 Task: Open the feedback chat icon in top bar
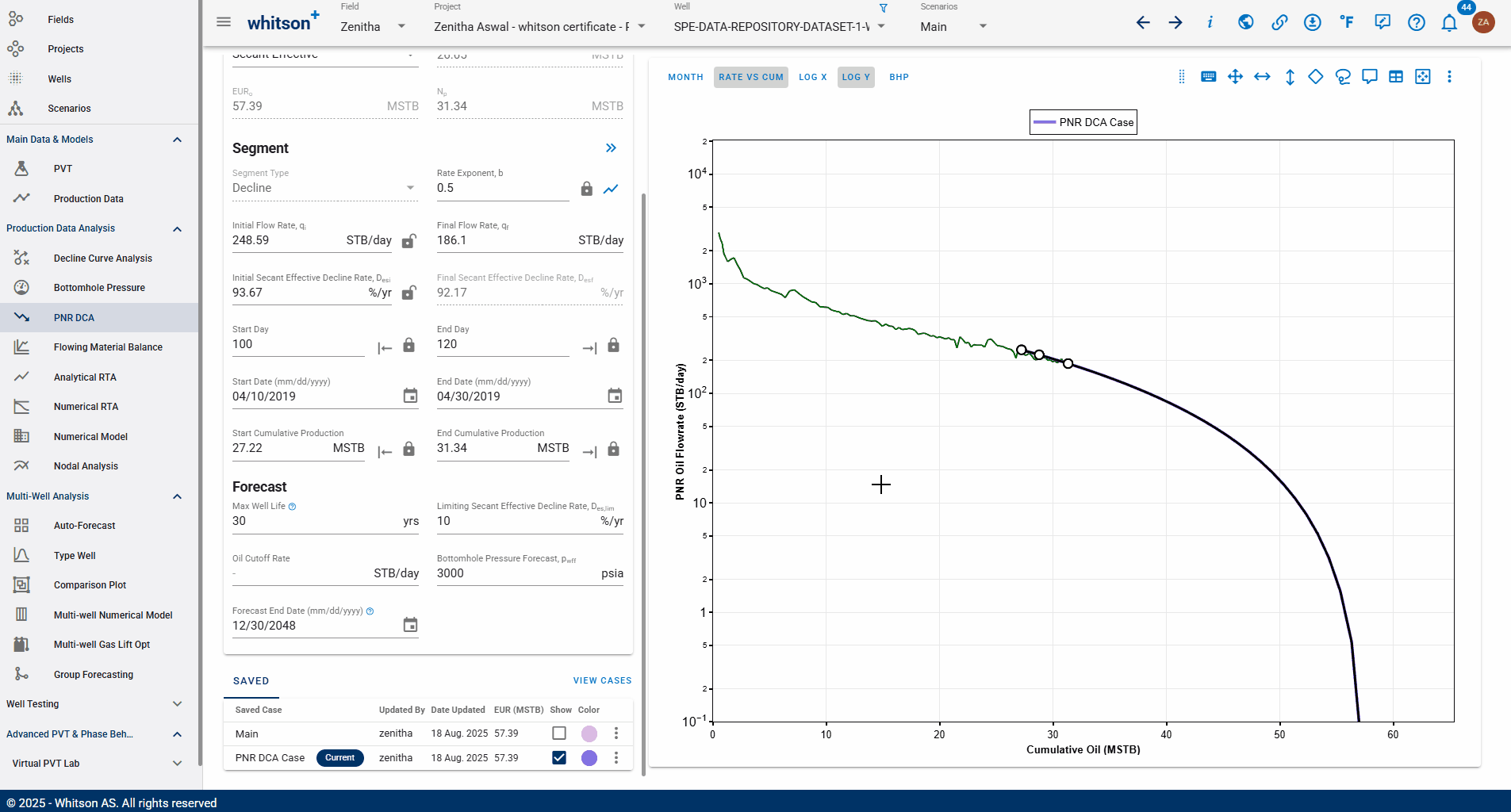click(x=1382, y=22)
